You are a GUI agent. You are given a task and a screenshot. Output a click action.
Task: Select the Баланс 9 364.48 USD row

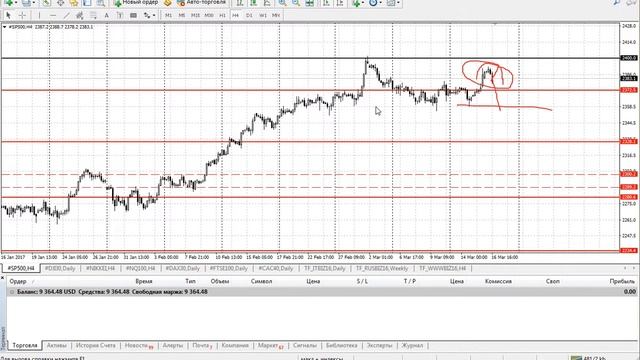[x=322, y=292]
